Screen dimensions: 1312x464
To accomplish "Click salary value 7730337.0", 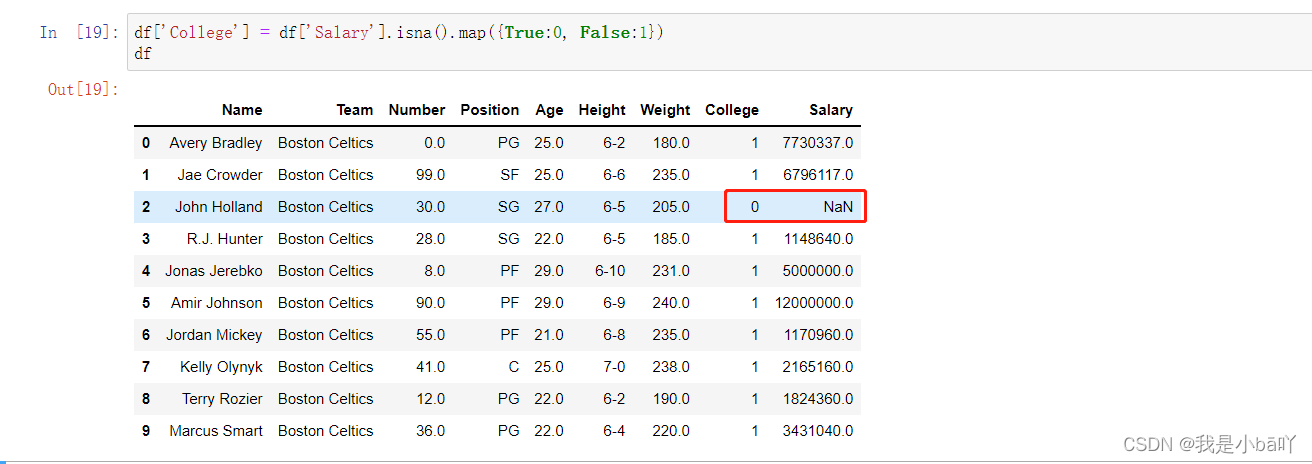I will 818,143.
